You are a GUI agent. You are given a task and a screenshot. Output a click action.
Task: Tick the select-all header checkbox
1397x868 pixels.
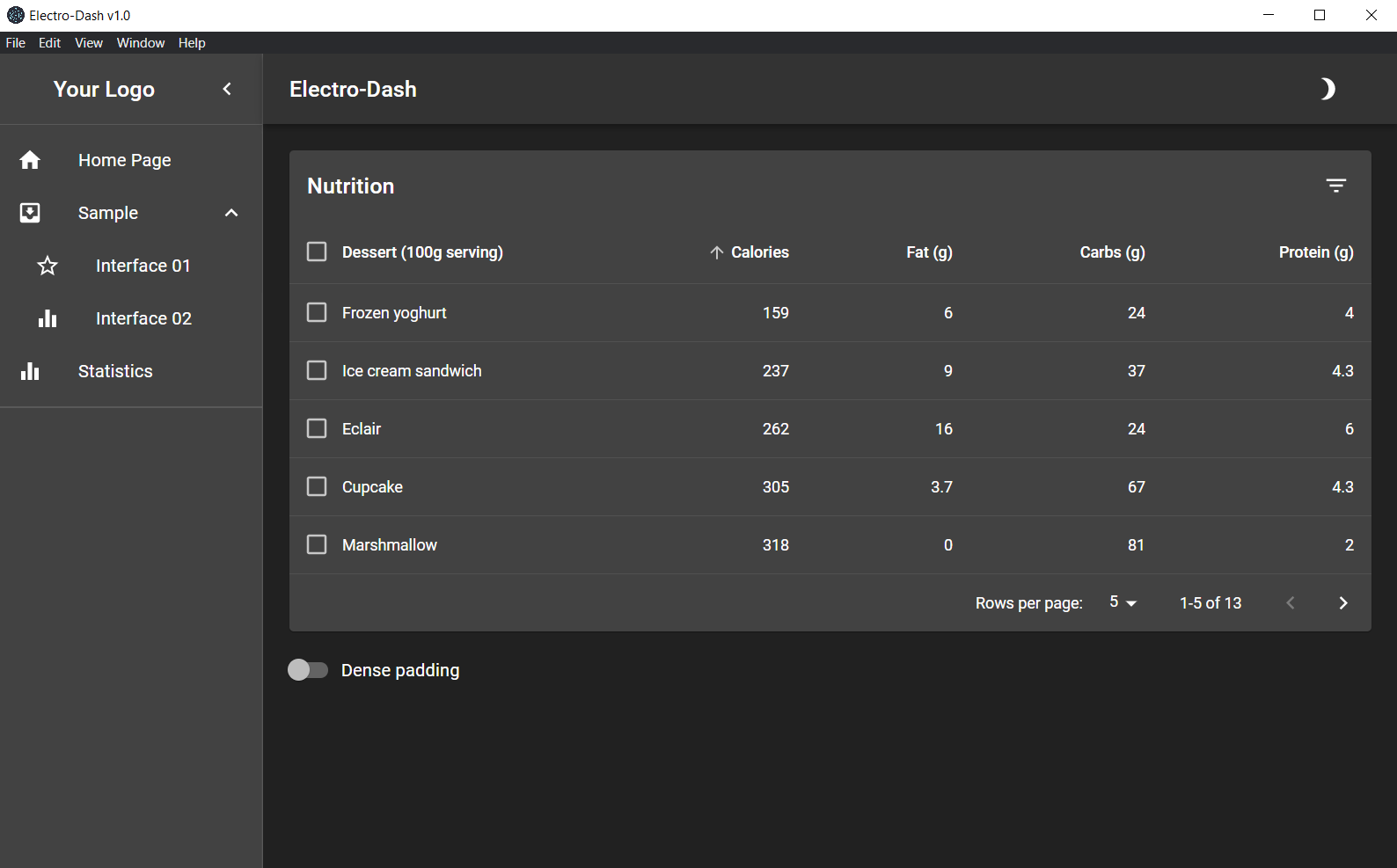click(x=317, y=252)
